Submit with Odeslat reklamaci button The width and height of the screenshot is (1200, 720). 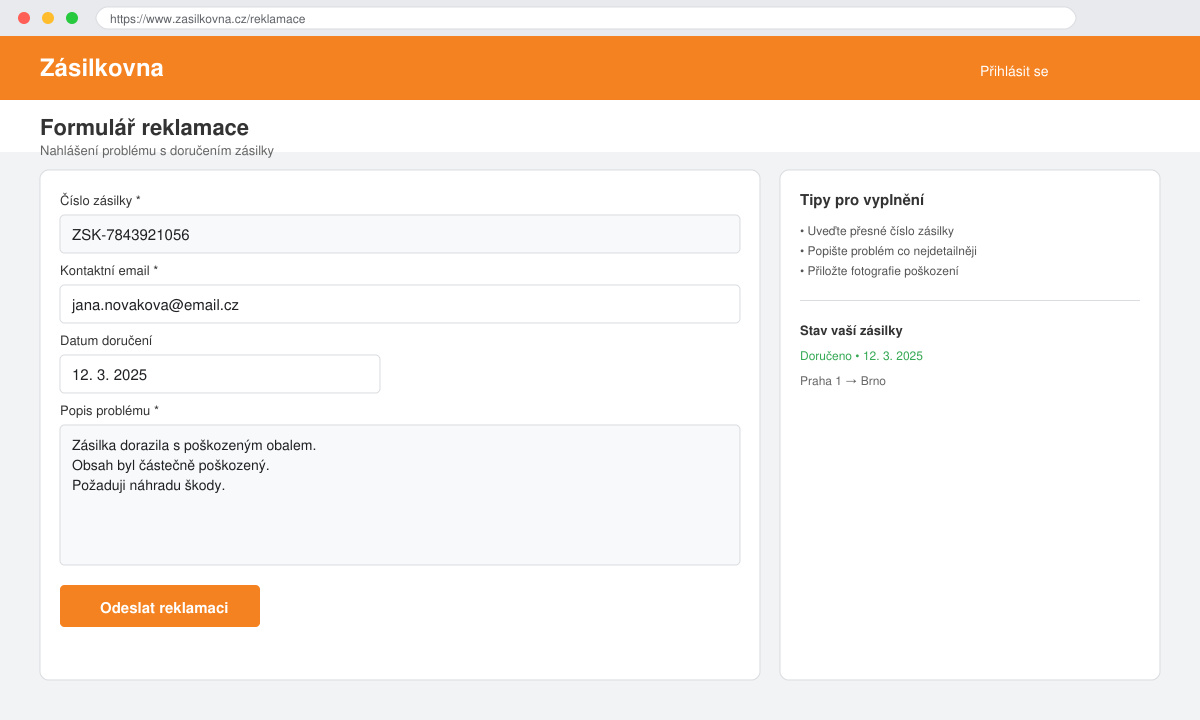160,606
